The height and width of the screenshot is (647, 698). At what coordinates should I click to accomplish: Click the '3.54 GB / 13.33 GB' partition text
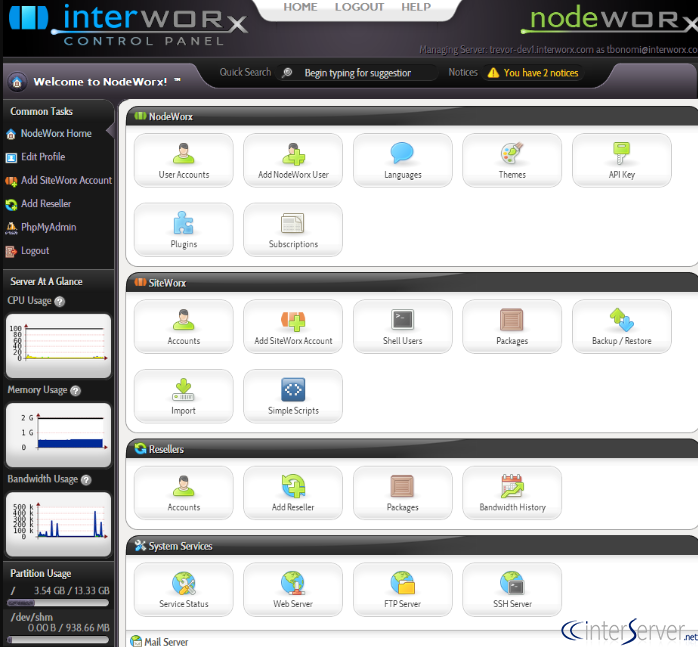pos(72,590)
